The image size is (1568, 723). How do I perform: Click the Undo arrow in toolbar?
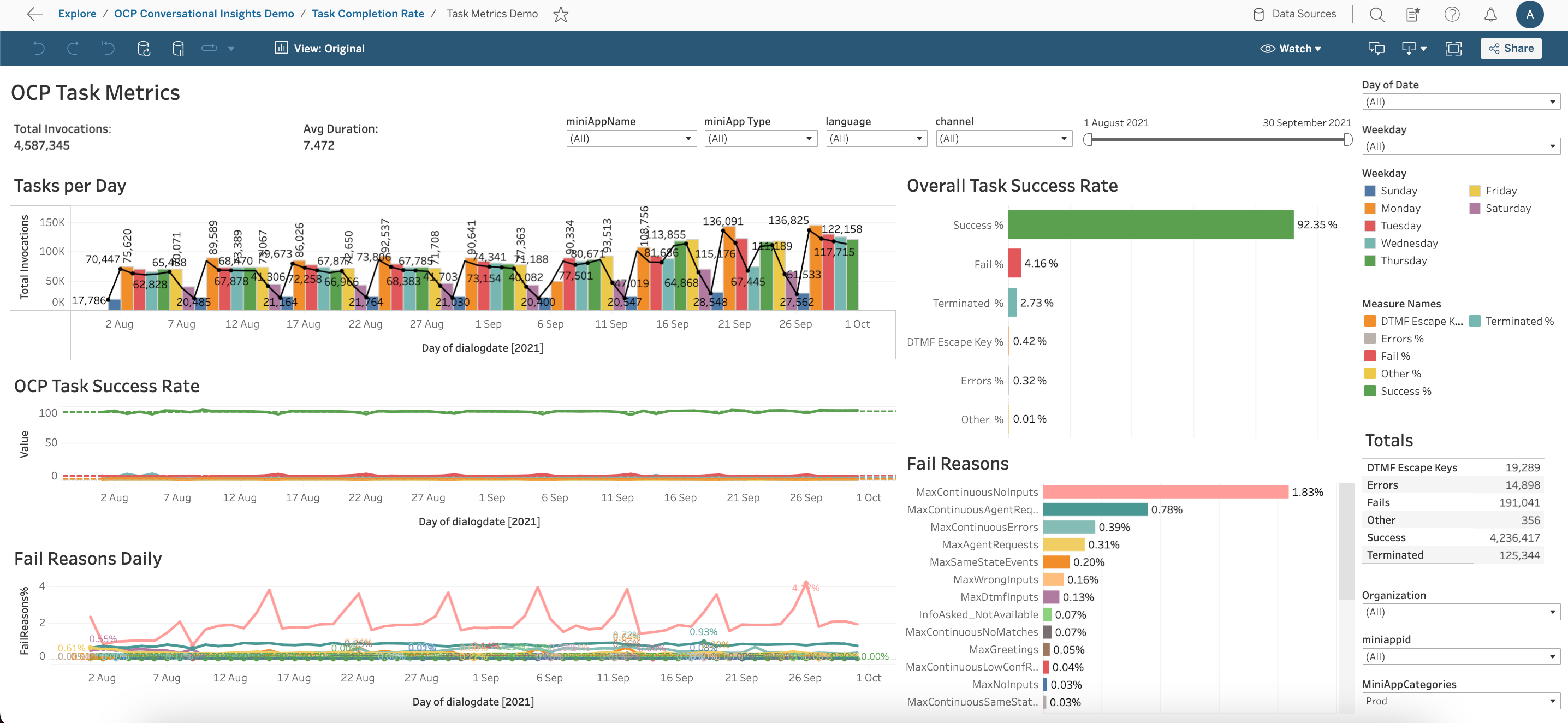click(x=39, y=49)
